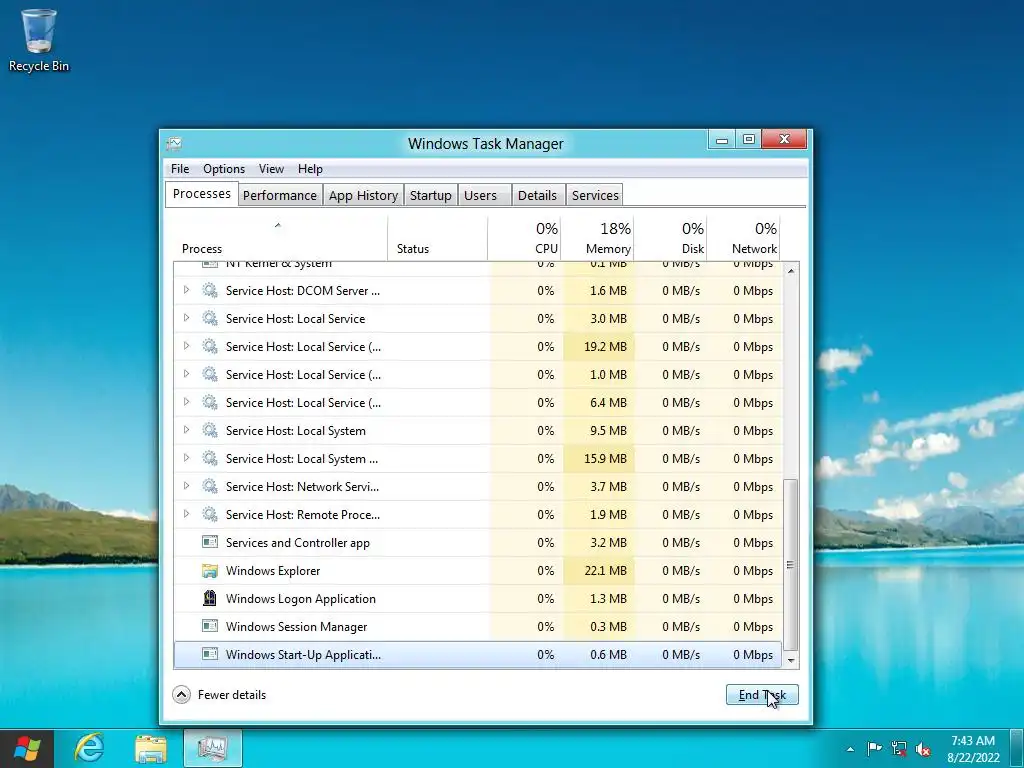Click the Task Manager taskbar button

click(212, 748)
